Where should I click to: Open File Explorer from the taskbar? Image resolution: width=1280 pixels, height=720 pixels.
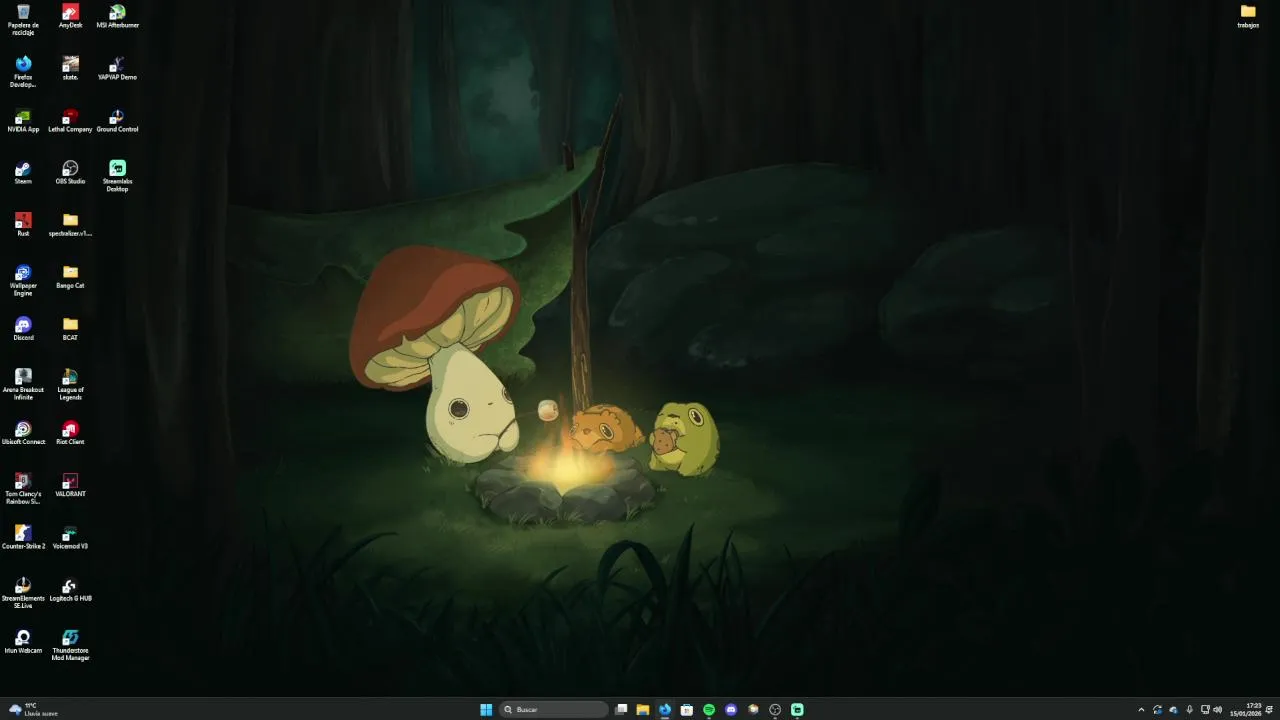tap(643, 710)
